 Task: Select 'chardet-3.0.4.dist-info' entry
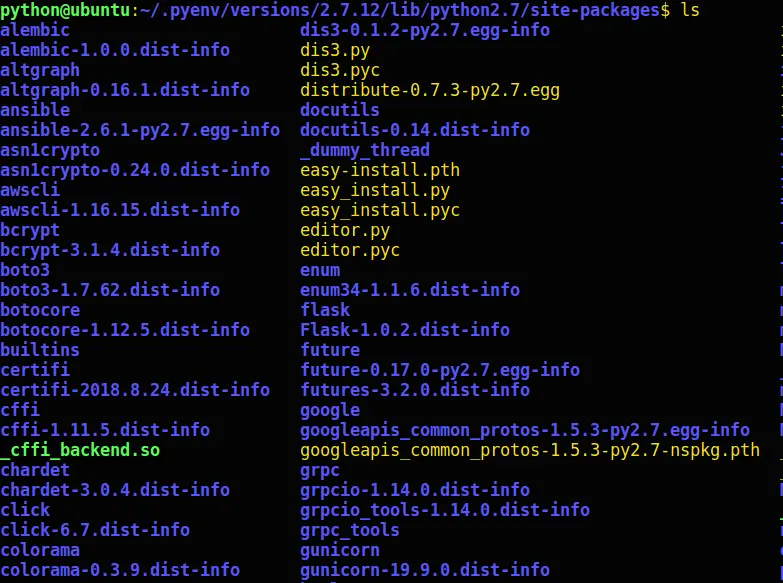click(115, 490)
